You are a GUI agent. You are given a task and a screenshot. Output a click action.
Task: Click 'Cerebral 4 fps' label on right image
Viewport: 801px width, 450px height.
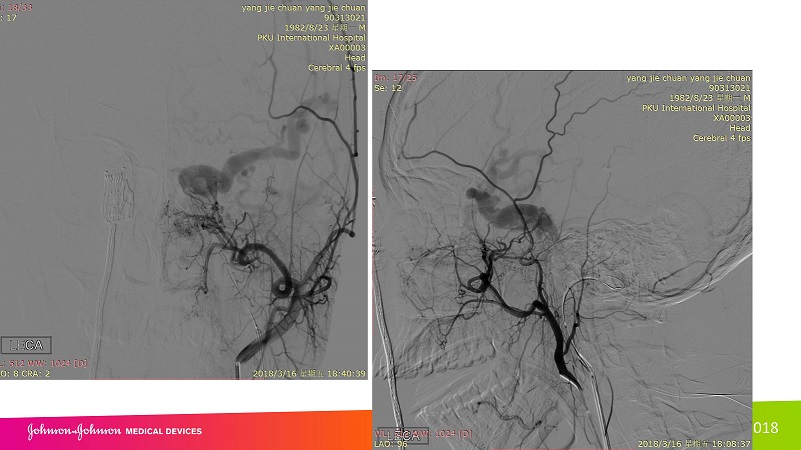point(720,138)
